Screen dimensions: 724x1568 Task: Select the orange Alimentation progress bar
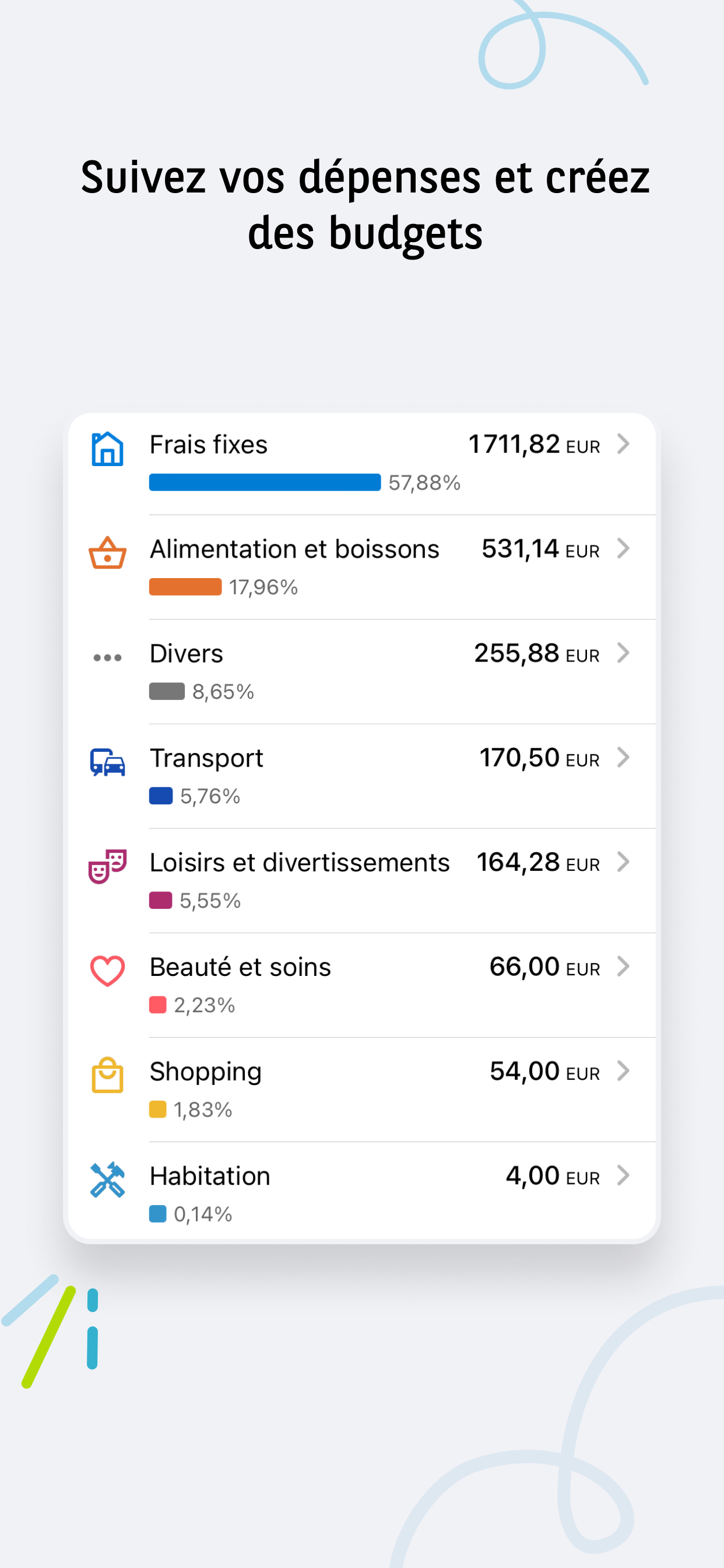point(185,587)
